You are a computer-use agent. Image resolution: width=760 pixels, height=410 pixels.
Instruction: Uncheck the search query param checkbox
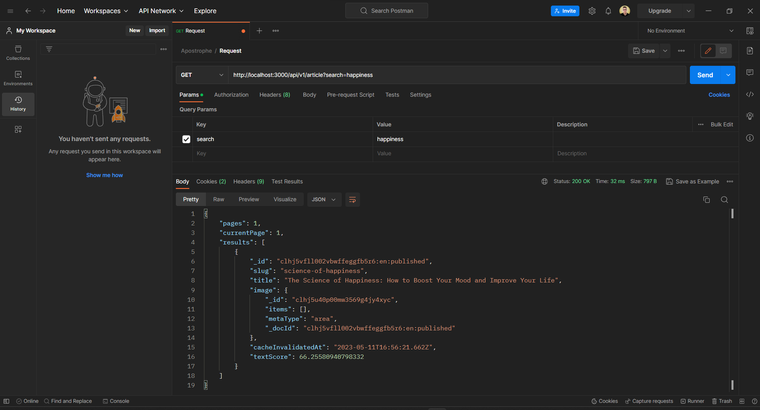(x=186, y=139)
